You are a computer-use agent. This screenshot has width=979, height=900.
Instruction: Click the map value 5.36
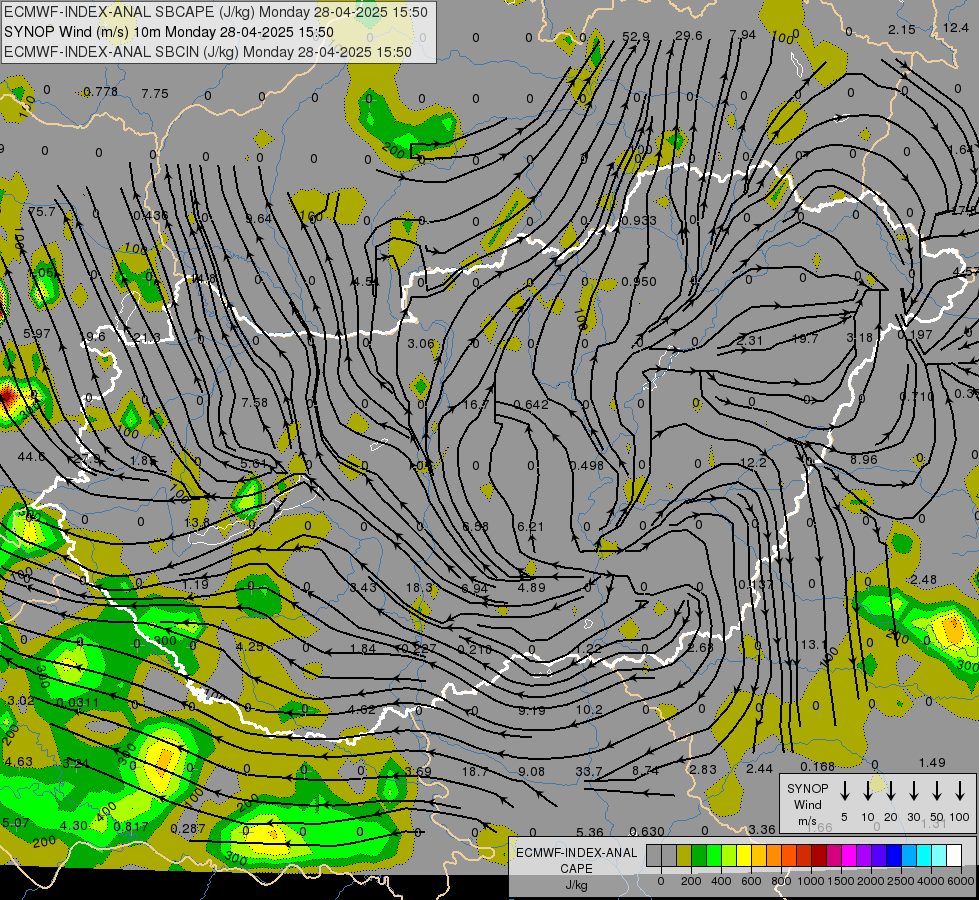(x=590, y=832)
